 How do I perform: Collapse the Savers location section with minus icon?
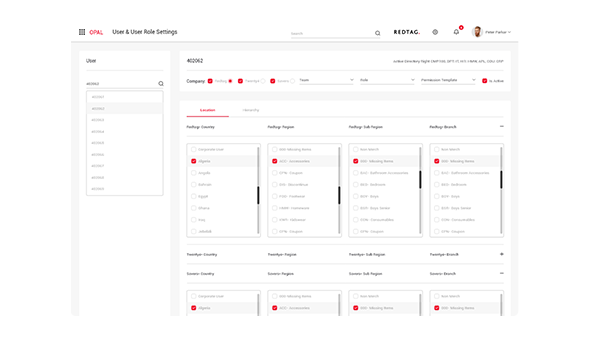pos(502,273)
